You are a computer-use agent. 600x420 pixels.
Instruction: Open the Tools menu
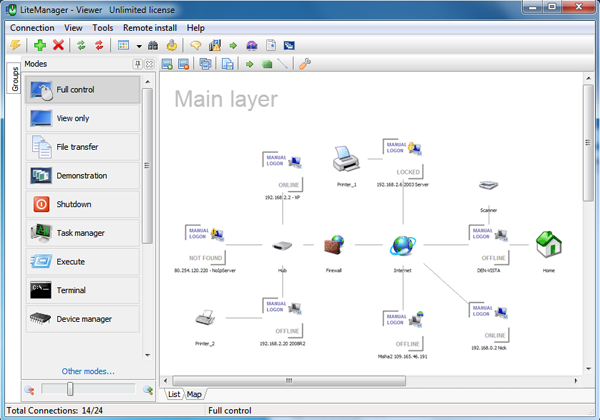click(x=103, y=28)
